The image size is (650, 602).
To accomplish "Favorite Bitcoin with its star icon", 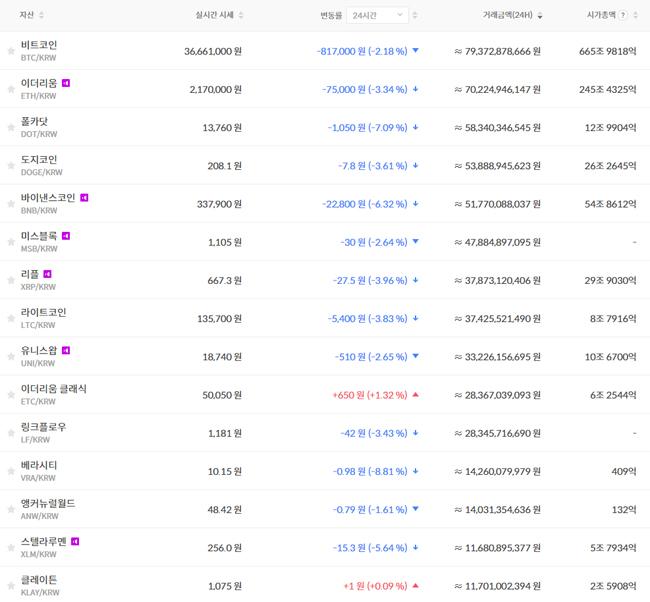I will (x=11, y=50).
